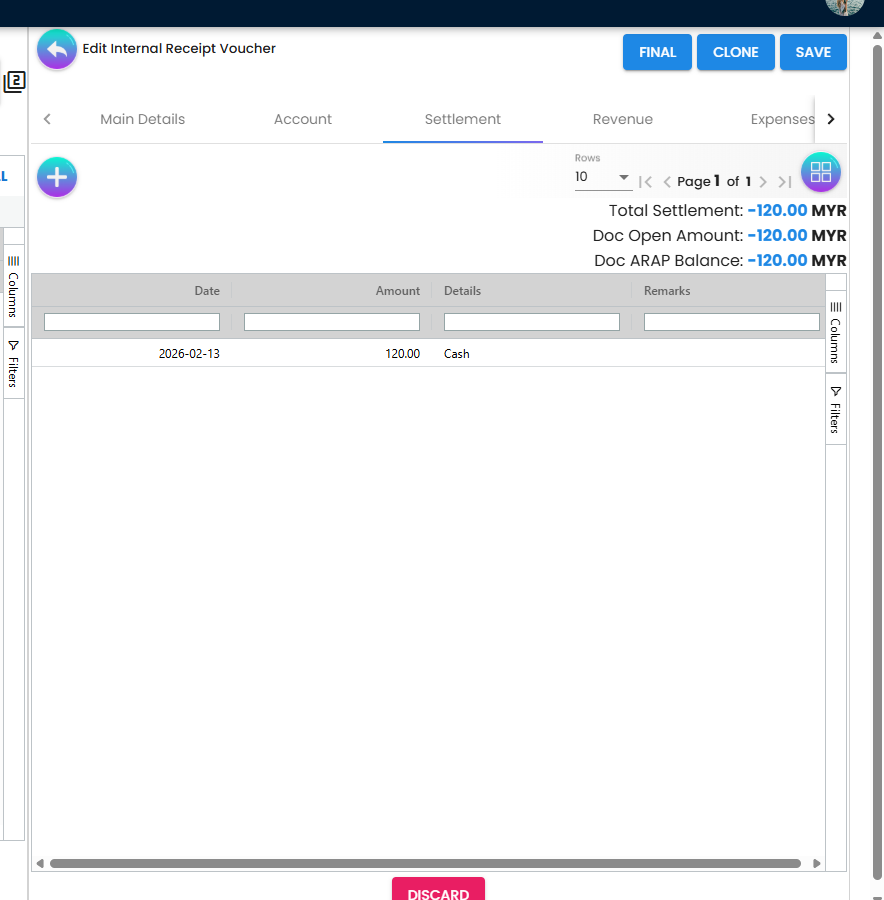The image size is (884, 900).
Task: Open the grid view icon button
Action: point(820,172)
